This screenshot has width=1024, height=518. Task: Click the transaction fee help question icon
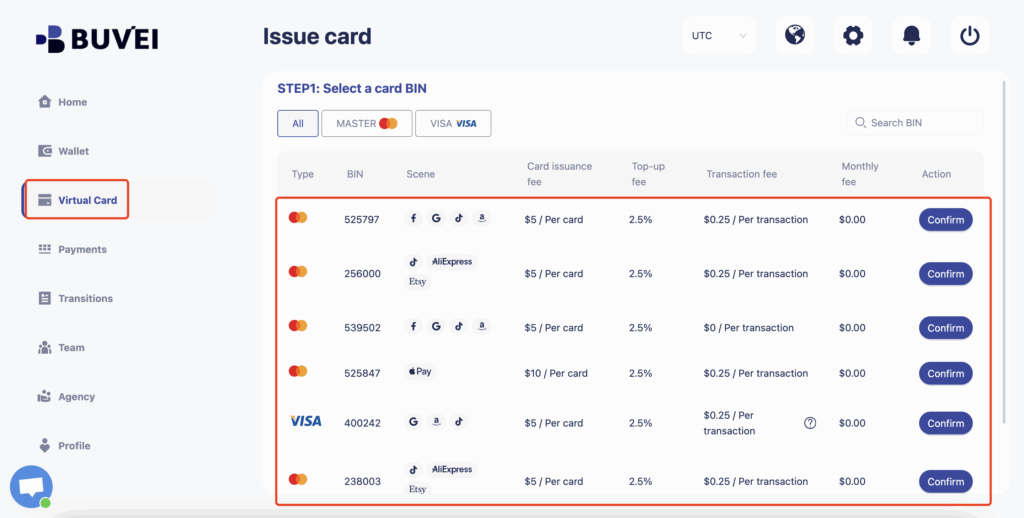click(x=810, y=423)
